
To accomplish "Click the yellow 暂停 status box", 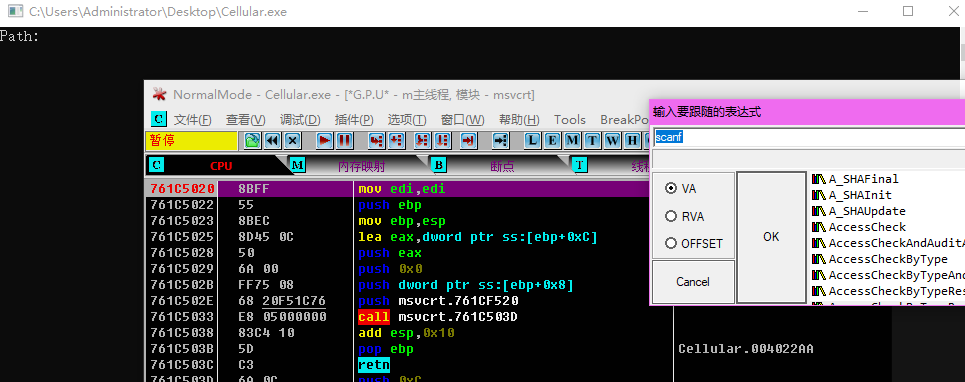I will pyautogui.click(x=191, y=141).
